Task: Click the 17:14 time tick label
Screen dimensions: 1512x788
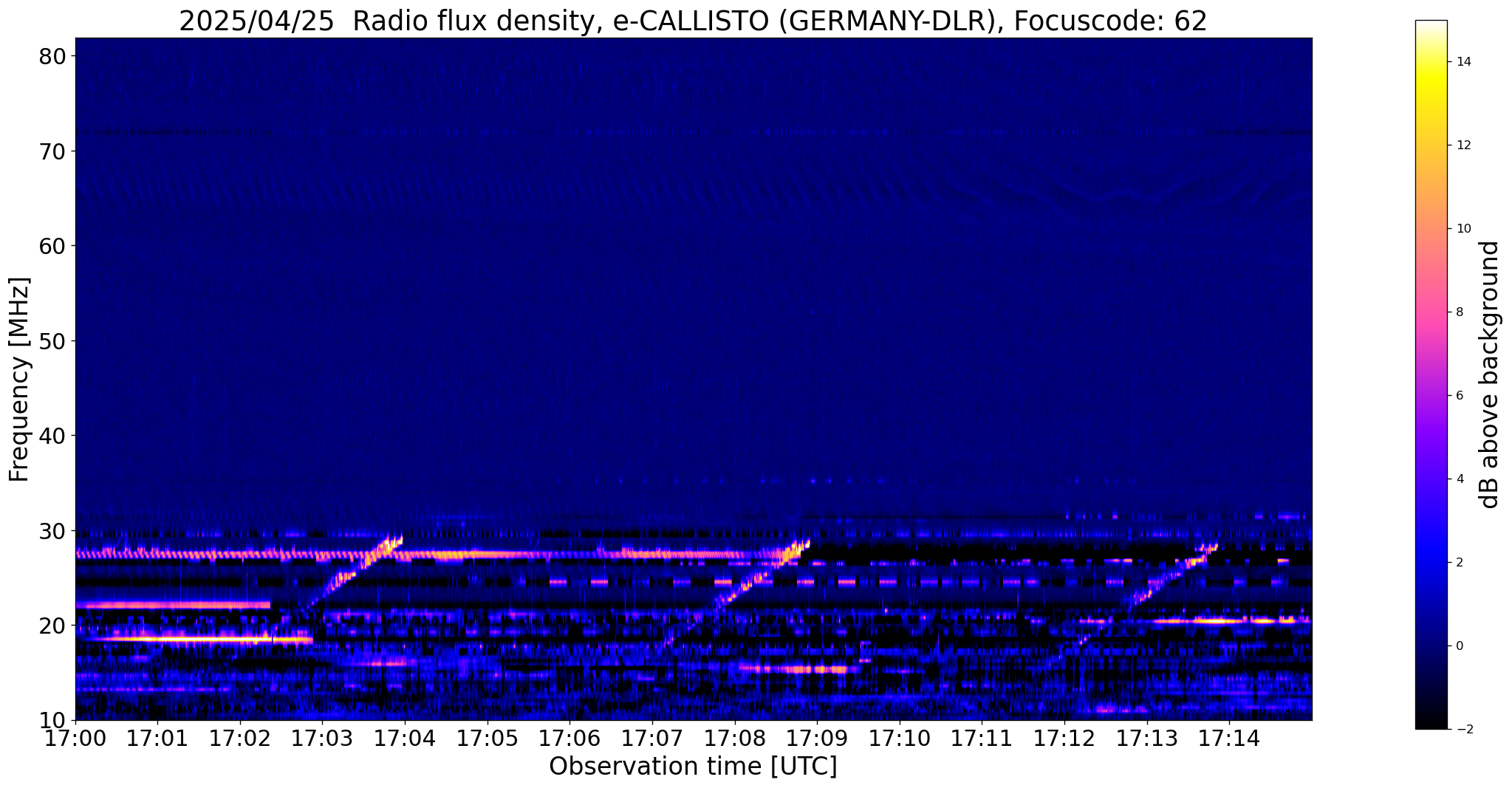Action: [x=1229, y=738]
